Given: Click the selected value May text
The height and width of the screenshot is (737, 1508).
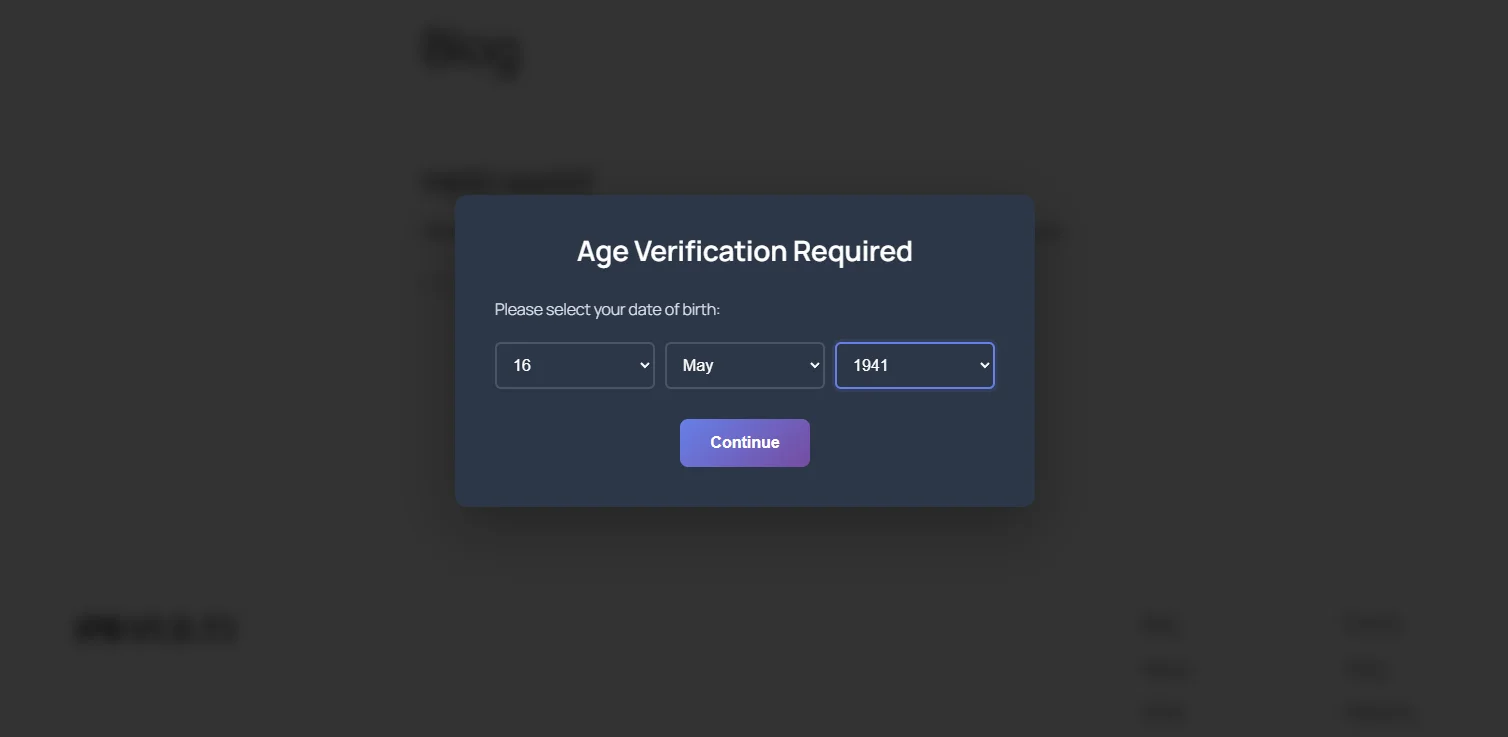Looking at the screenshot, I should pyautogui.click(x=698, y=366).
